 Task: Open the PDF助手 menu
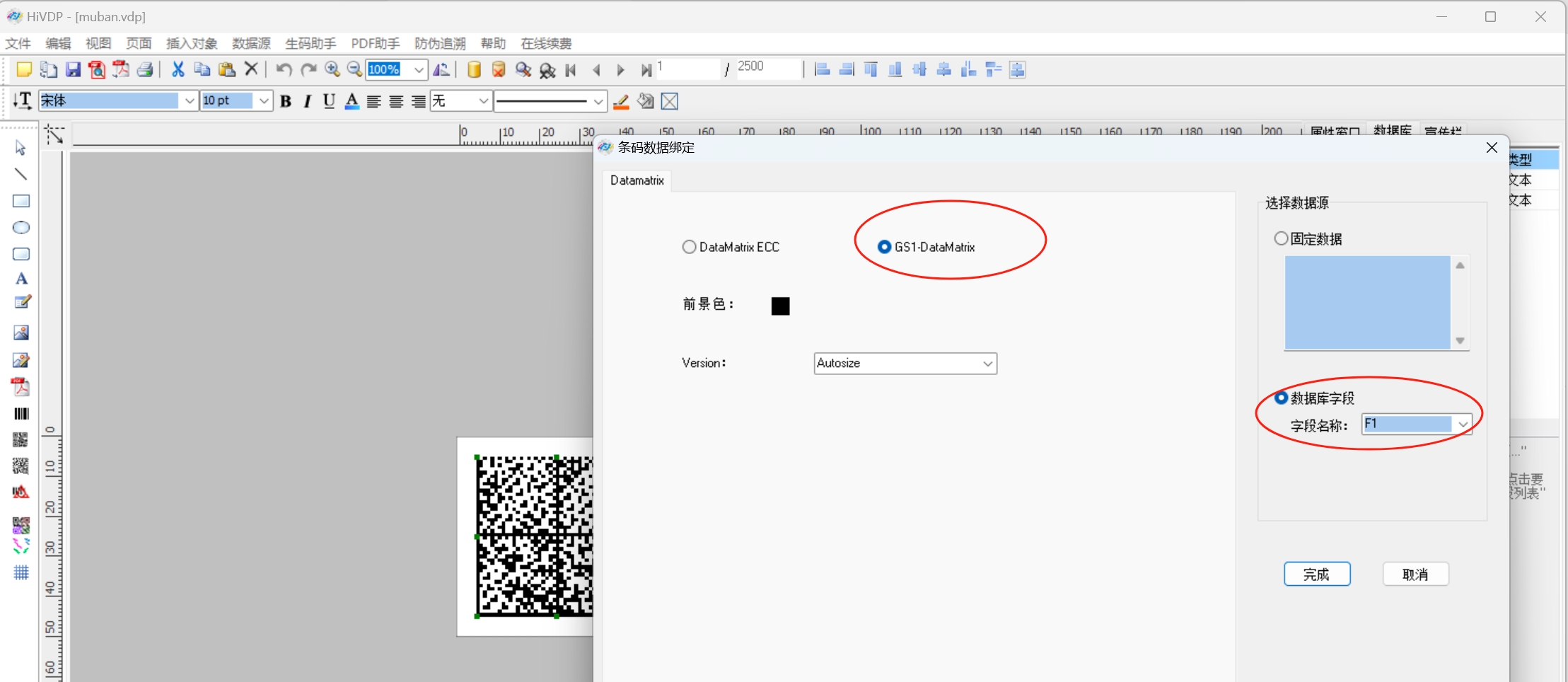(x=376, y=43)
